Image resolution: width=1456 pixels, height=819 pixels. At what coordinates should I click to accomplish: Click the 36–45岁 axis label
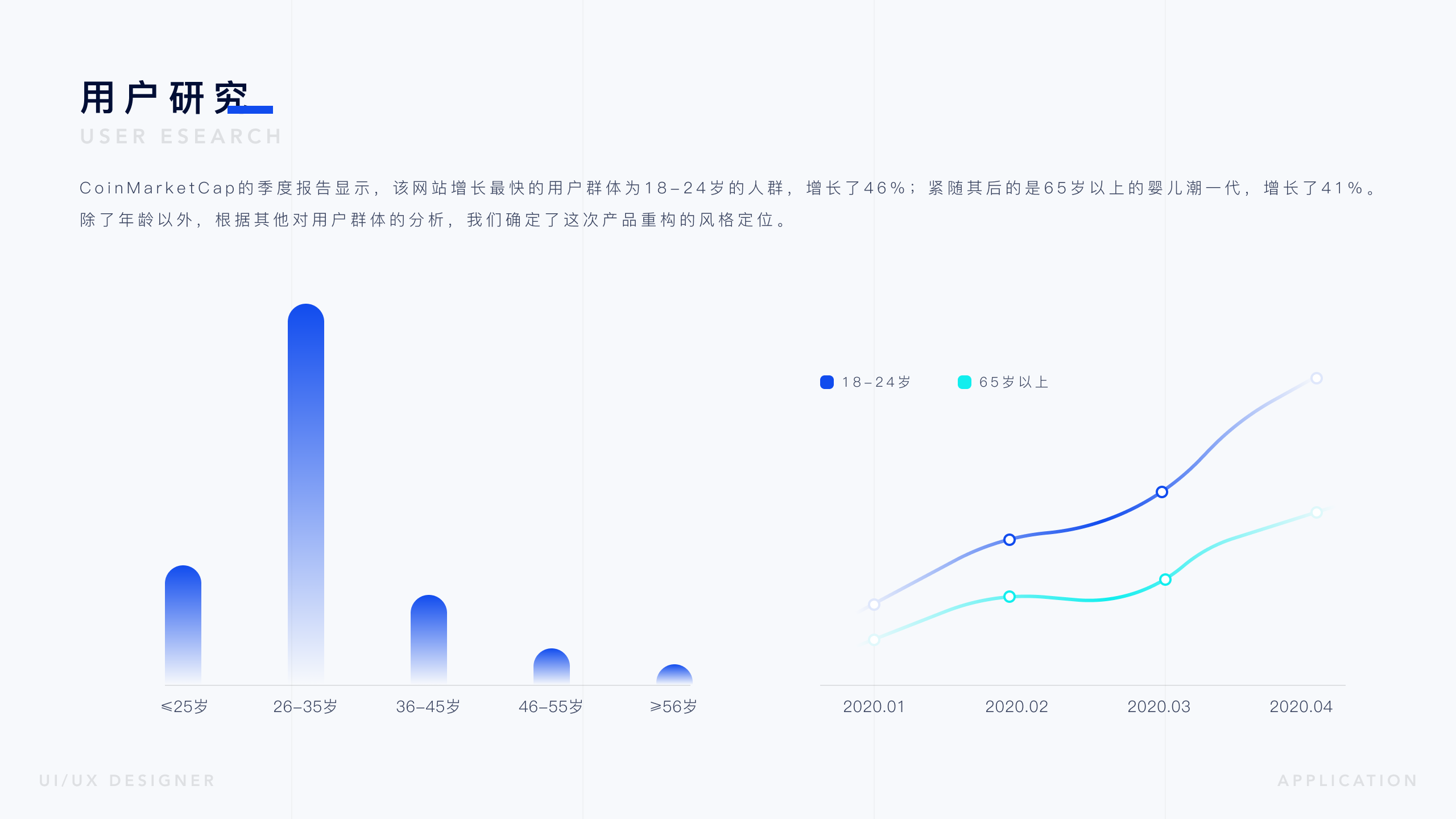point(428,706)
